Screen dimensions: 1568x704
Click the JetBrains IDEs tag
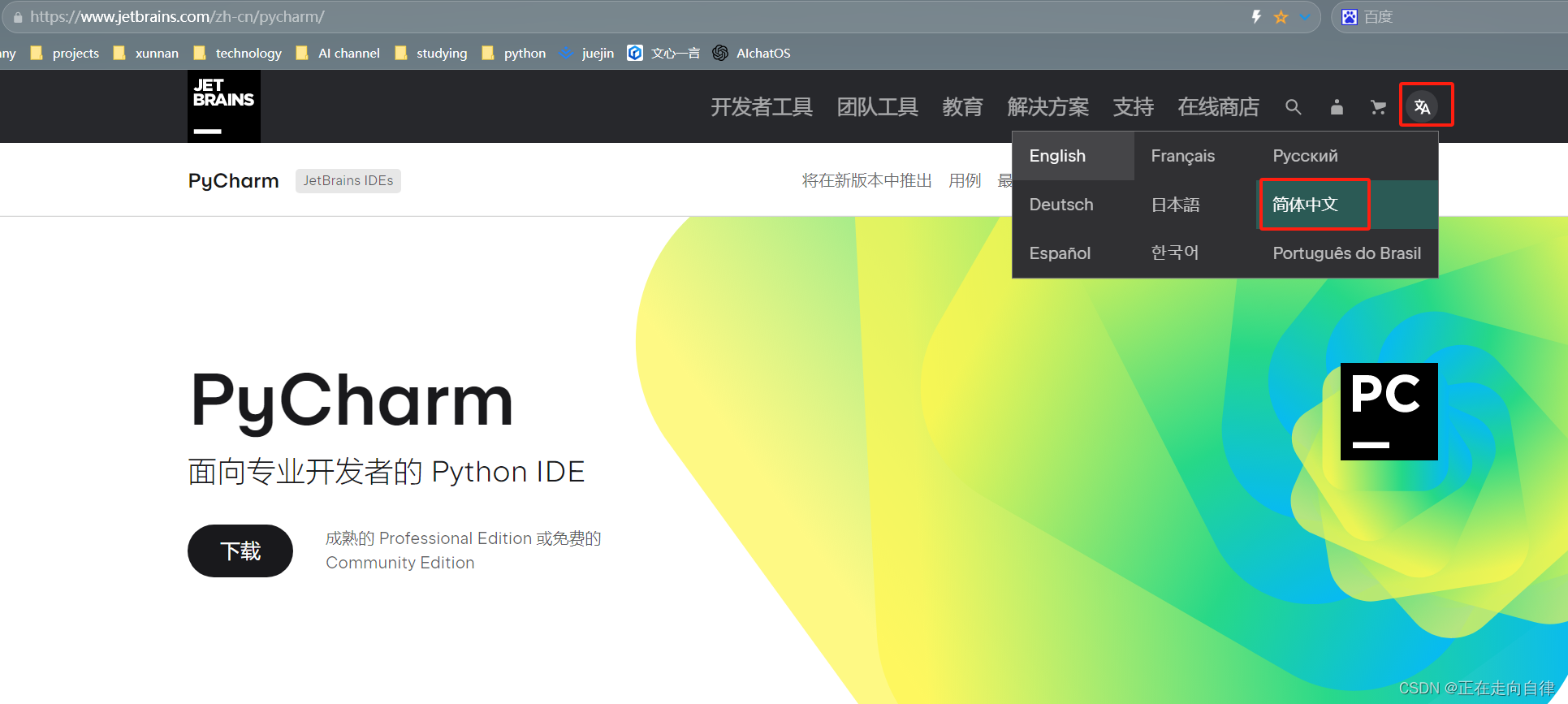(x=348, y=180)
